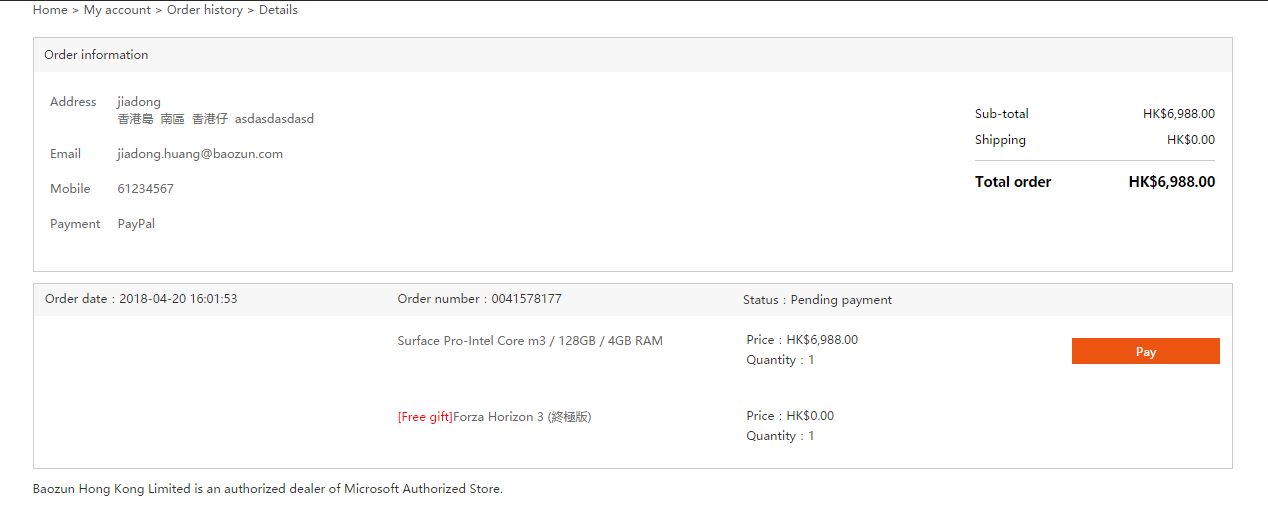
Task: Open My account breadcrumb link
Action: click(x=117, y=10)
